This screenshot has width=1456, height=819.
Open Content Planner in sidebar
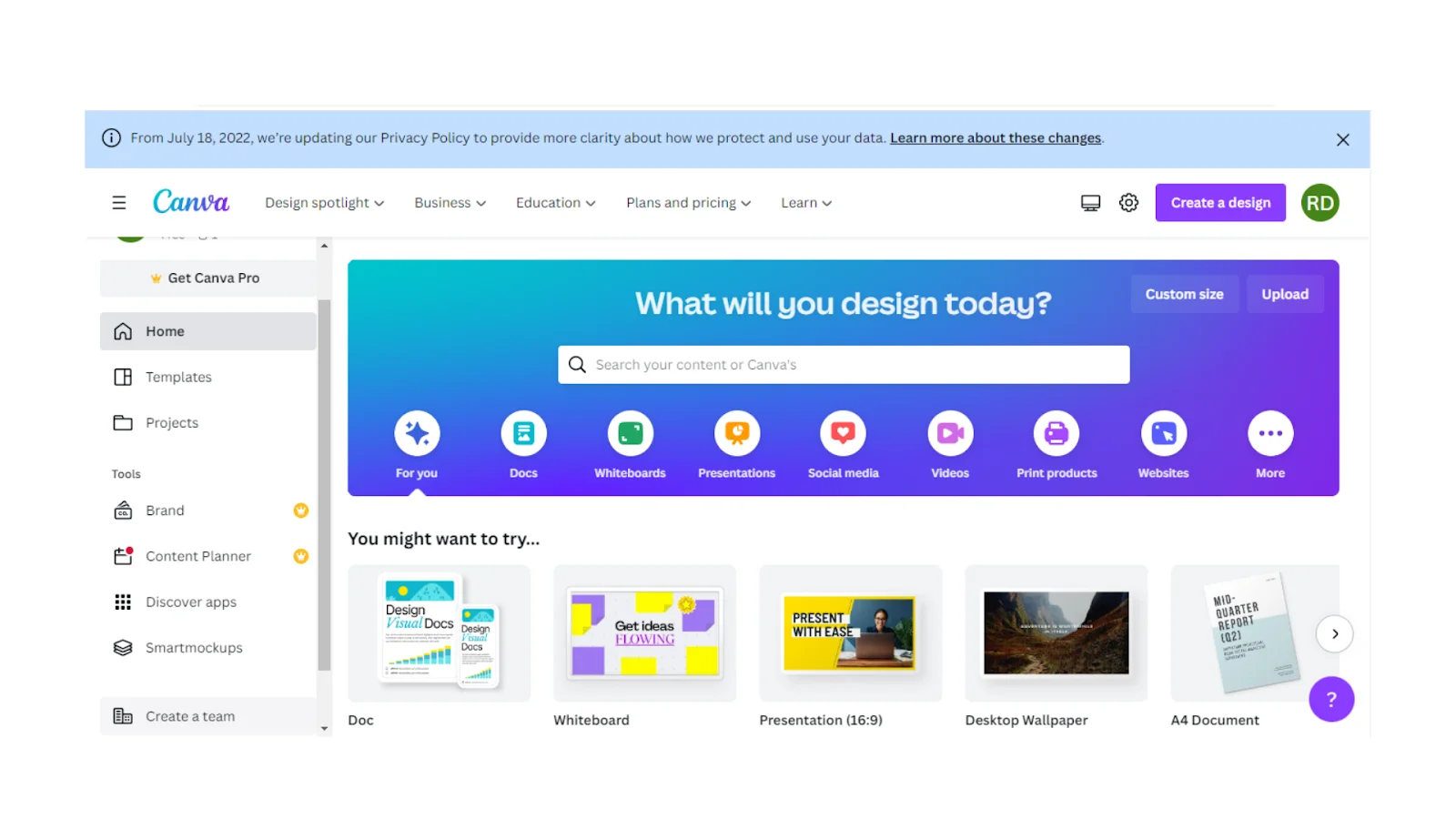208,556
